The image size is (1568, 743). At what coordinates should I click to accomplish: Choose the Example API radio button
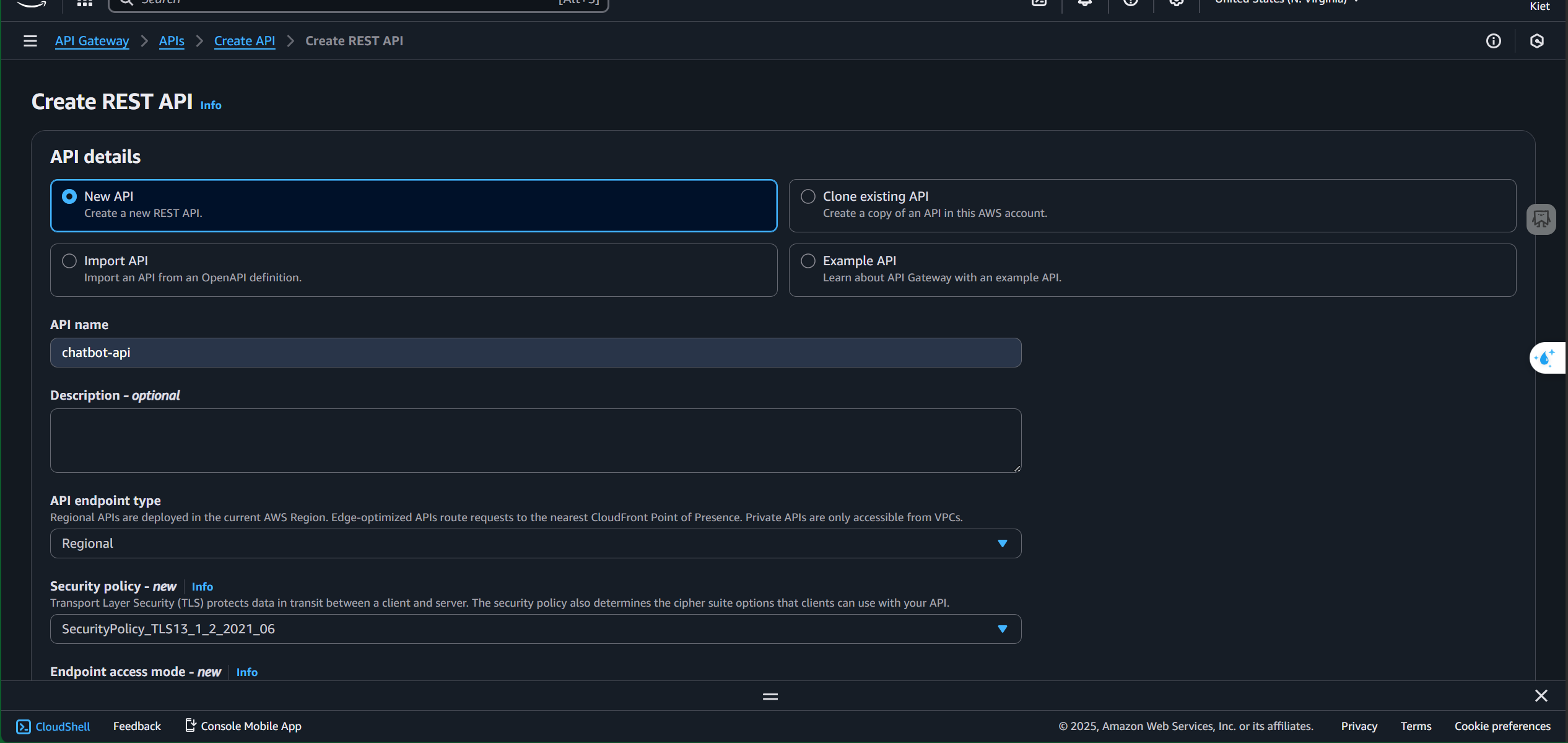click(808, 261)
